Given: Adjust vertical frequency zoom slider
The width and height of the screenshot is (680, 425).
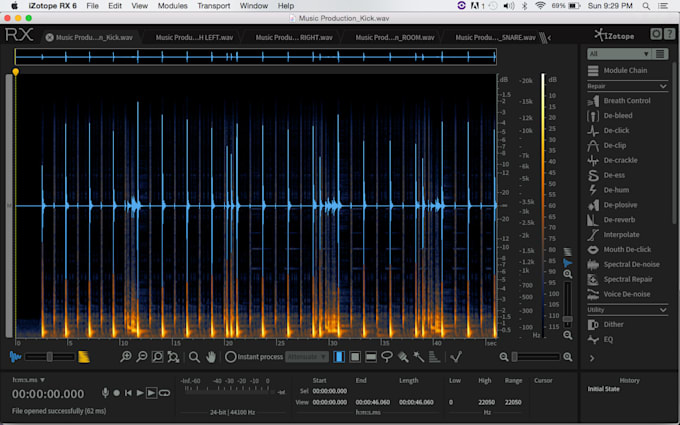Looking at the screenshot, I should [567, 304].
